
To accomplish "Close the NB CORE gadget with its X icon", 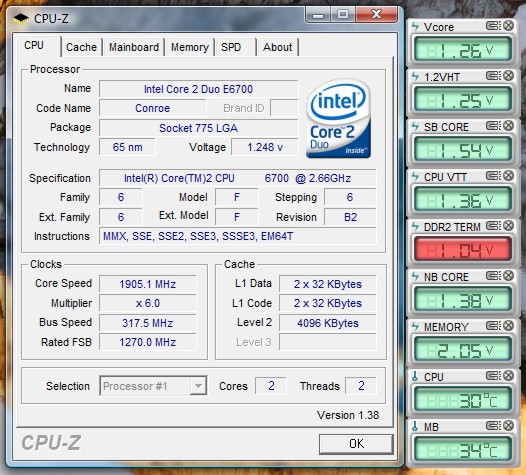I will tap(509, 275).
